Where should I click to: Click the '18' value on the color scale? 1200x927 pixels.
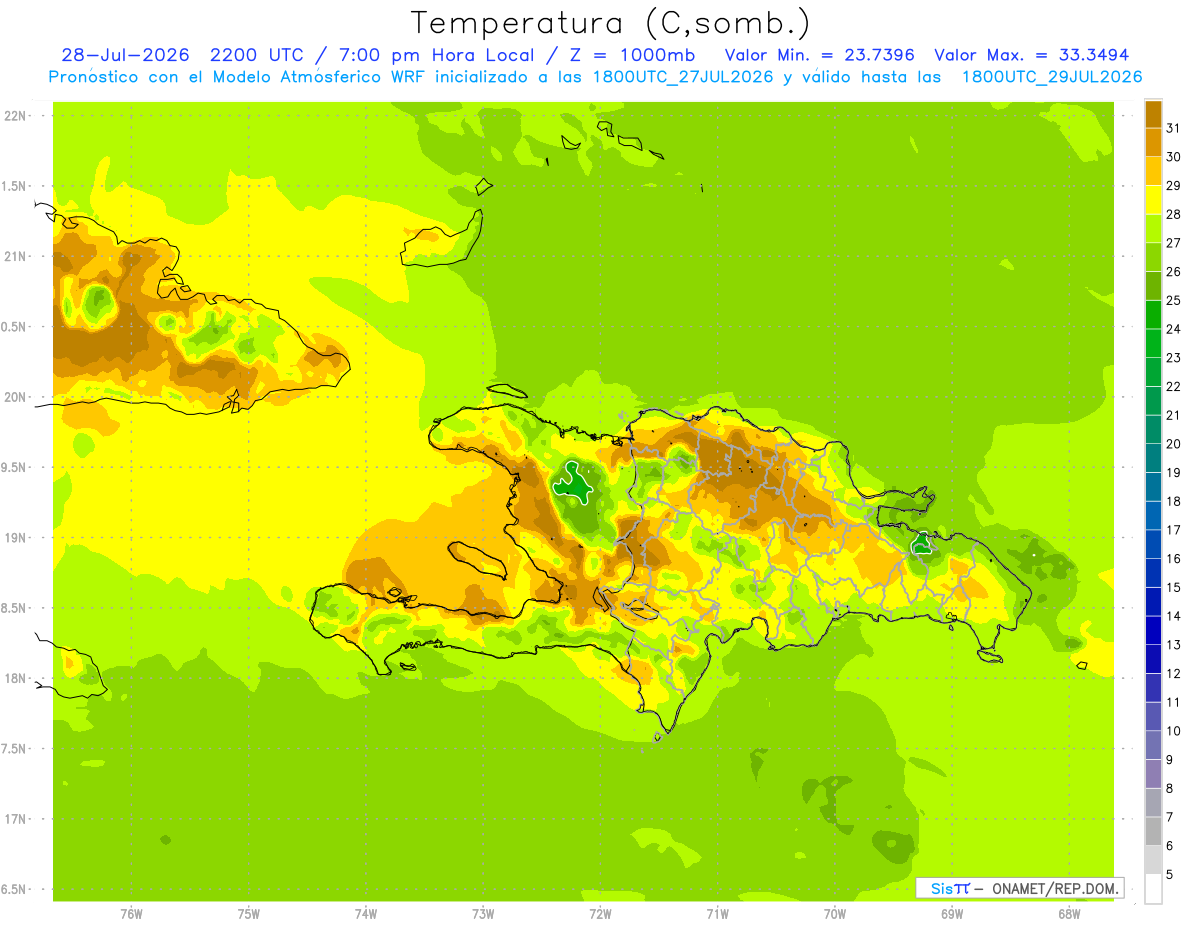click(1174, 501)
